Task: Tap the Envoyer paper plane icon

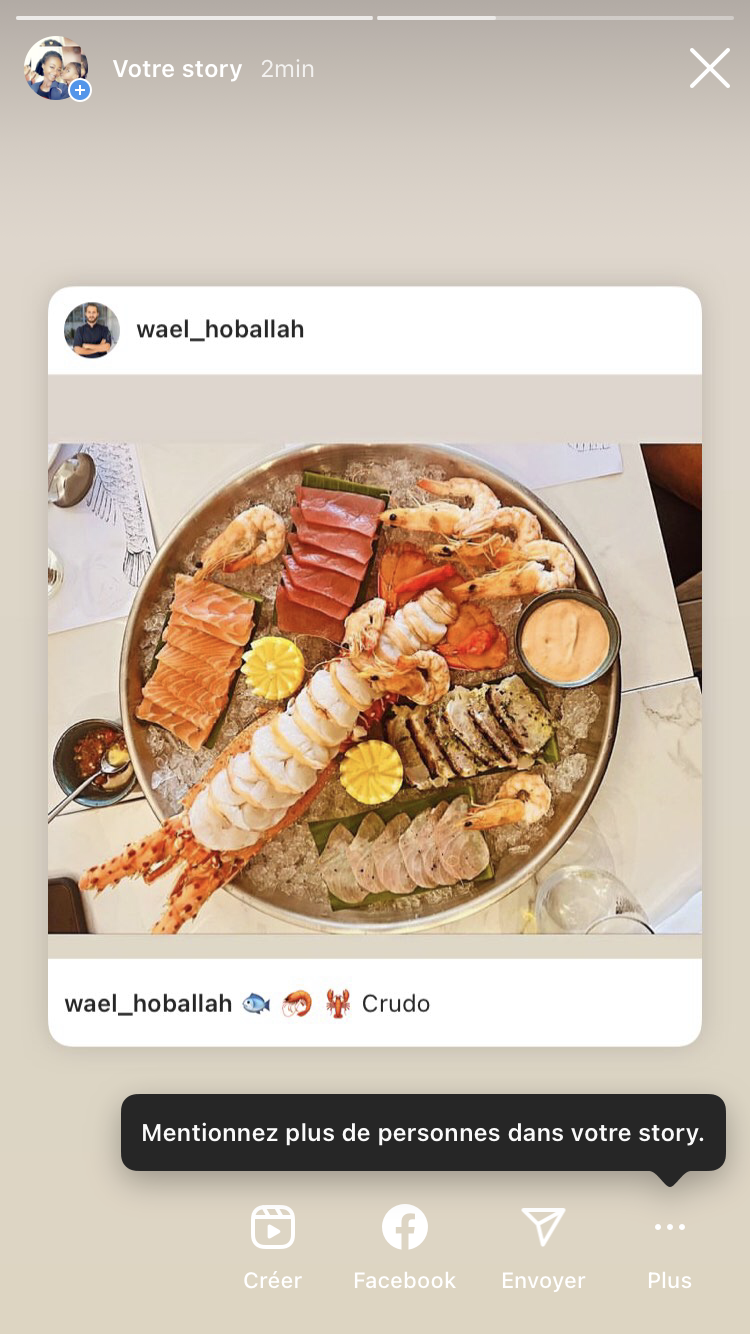Action: click(544, 1227)
